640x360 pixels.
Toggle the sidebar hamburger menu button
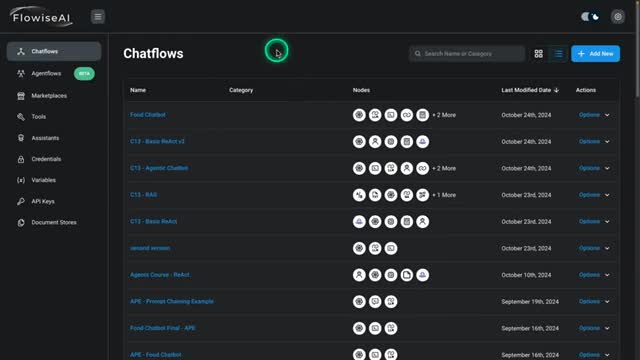(98, 17)
